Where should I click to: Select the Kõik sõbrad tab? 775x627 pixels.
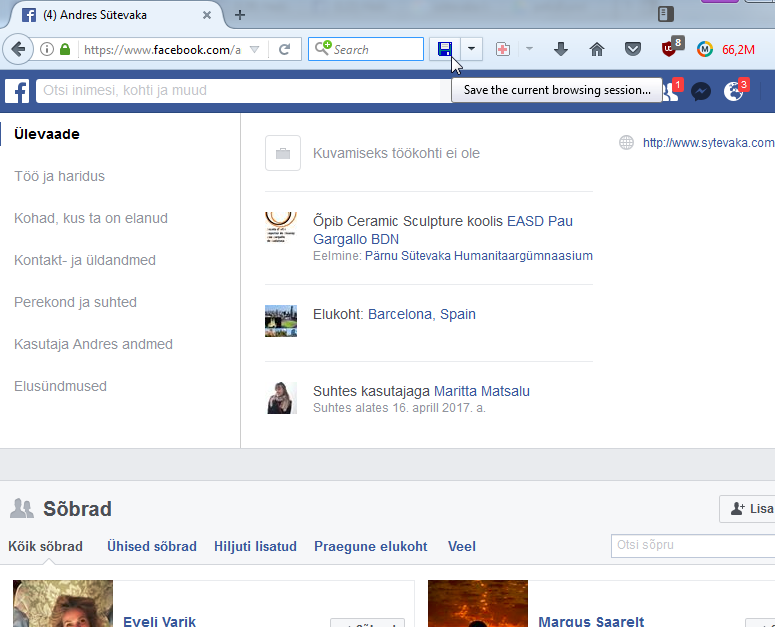(45, 546)
